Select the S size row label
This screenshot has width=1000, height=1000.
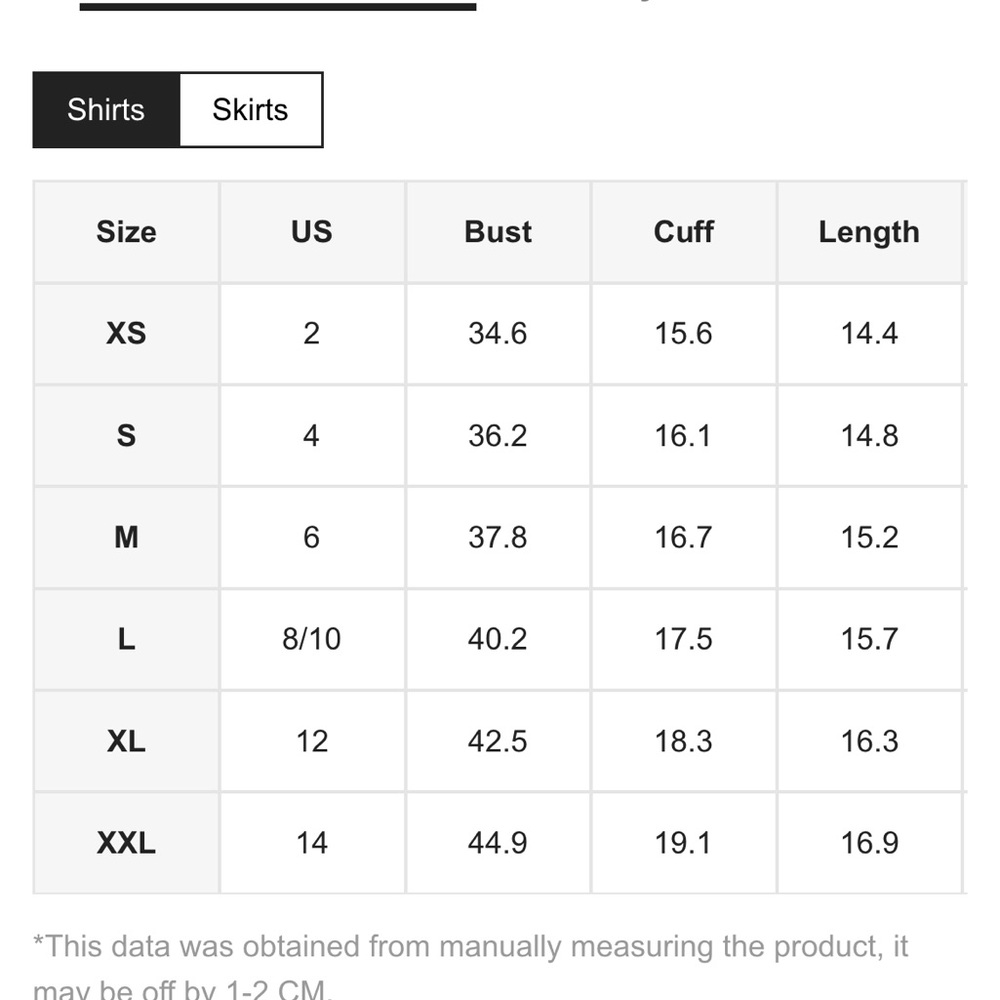click(x=126, y=436)
